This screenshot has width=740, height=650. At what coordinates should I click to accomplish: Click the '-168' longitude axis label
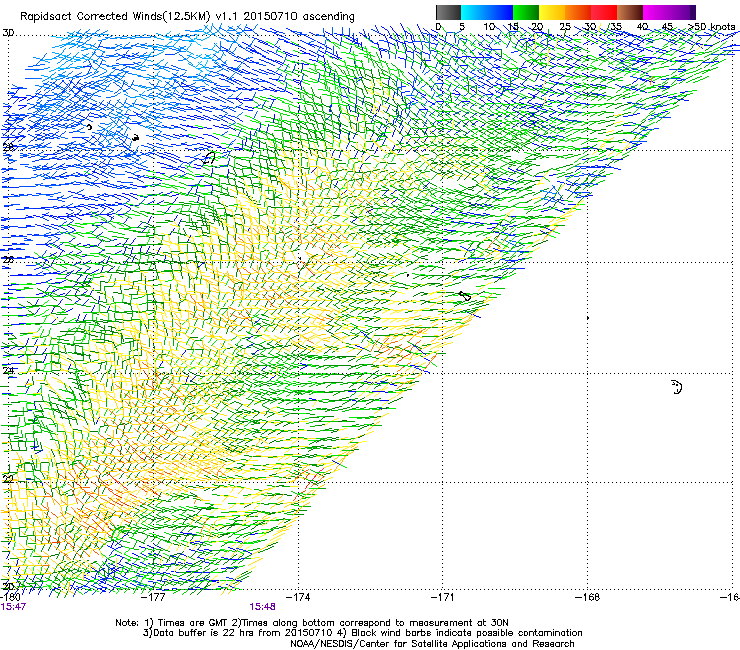click(x=588, y=597)
